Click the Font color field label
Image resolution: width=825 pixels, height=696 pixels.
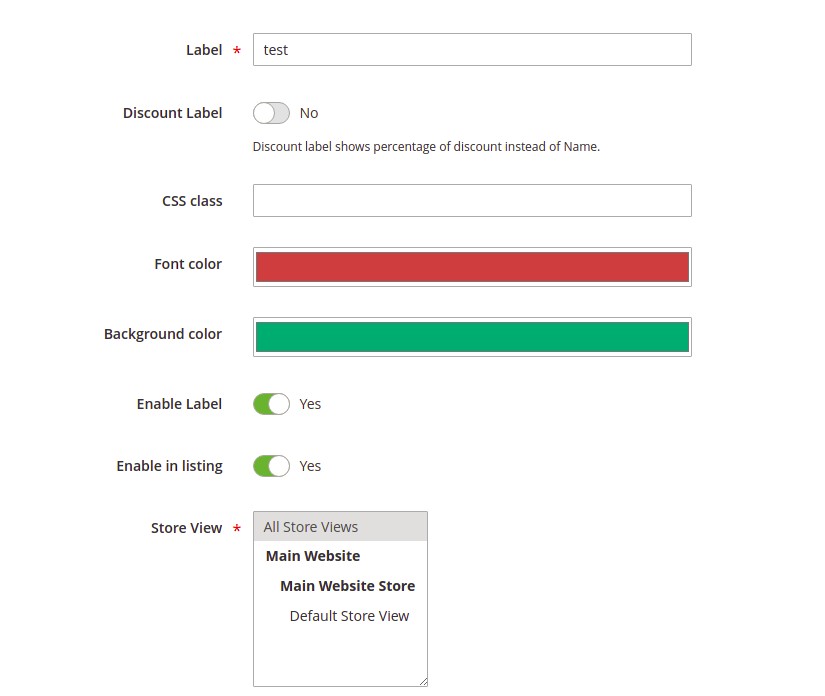click(188, 264)
